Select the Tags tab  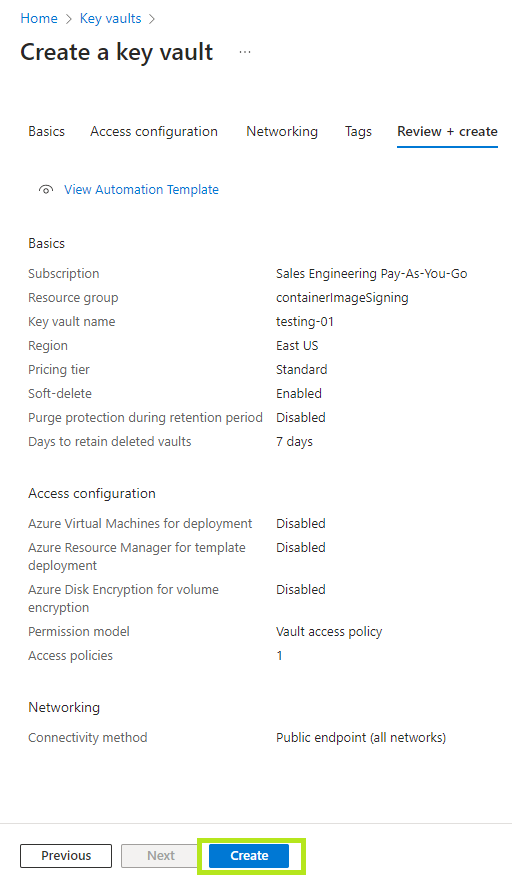tap(358, 132)
